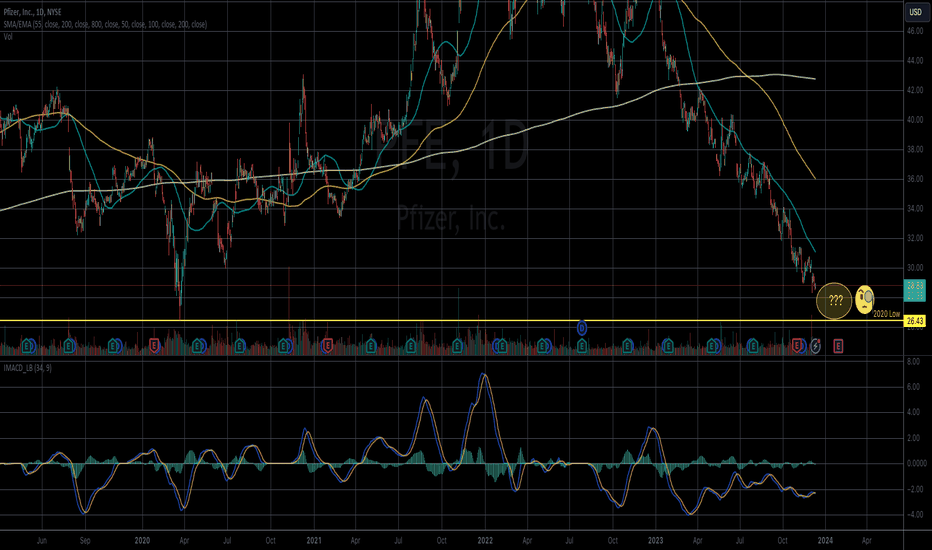The height and width of the screenshot is (550, 932).
Task: Click the 2022 label on time axis
Action: (485, 540)
